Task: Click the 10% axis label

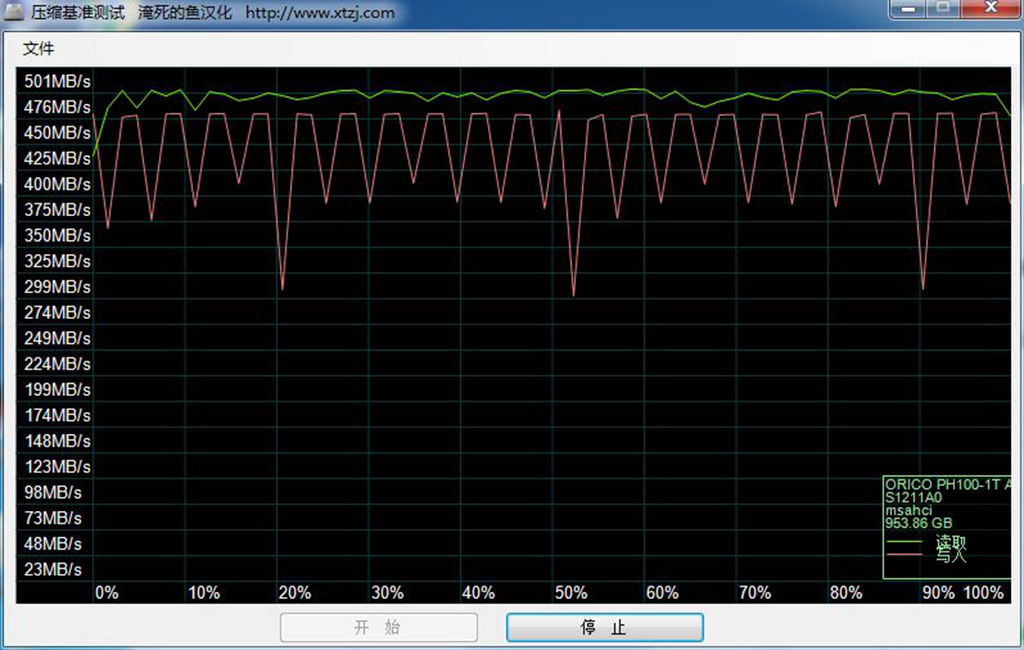Action: point(204,593)
